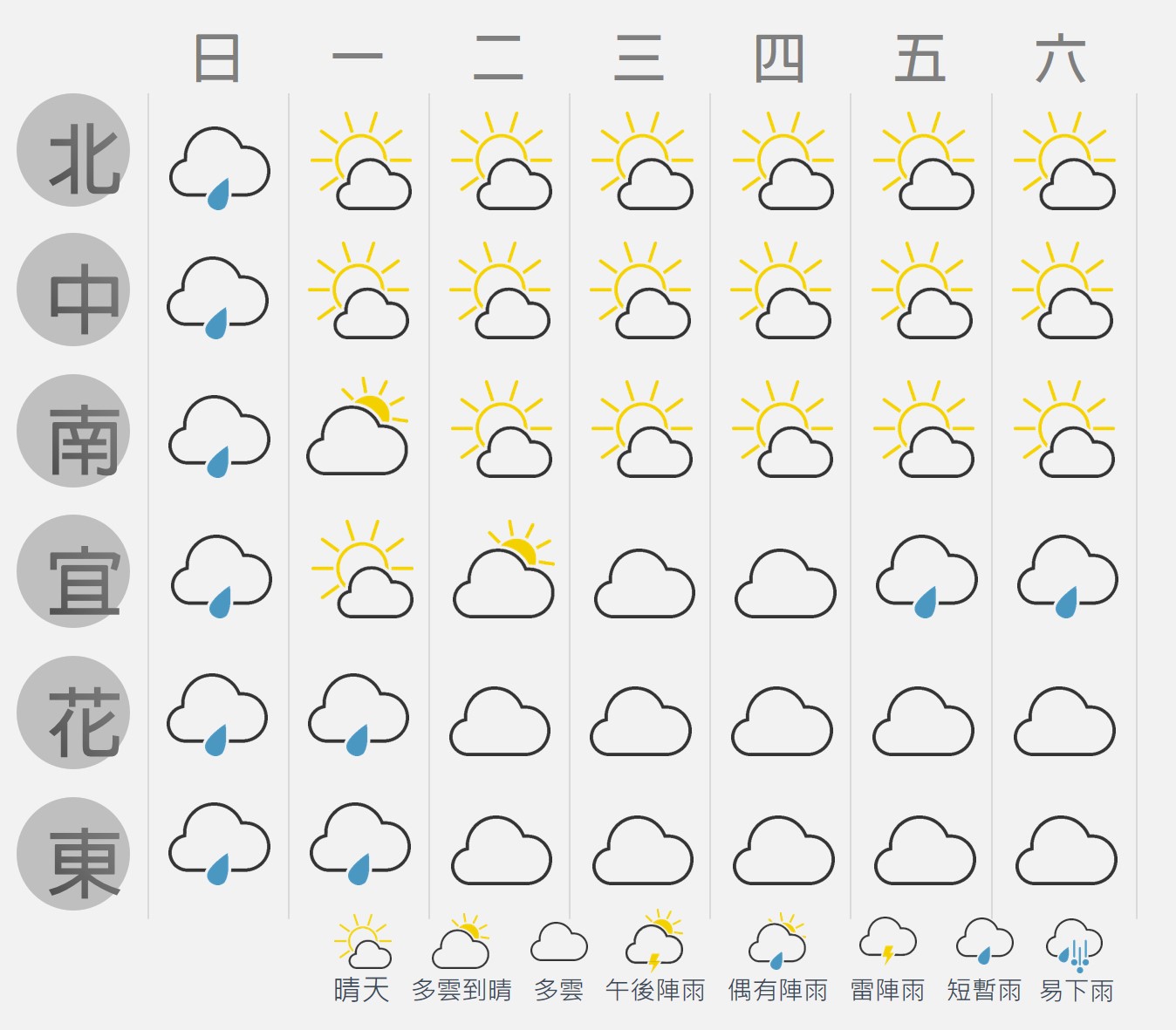Click the 易下雨 legend label
The image size is (1176, 1030).
tap(1077, 991)
